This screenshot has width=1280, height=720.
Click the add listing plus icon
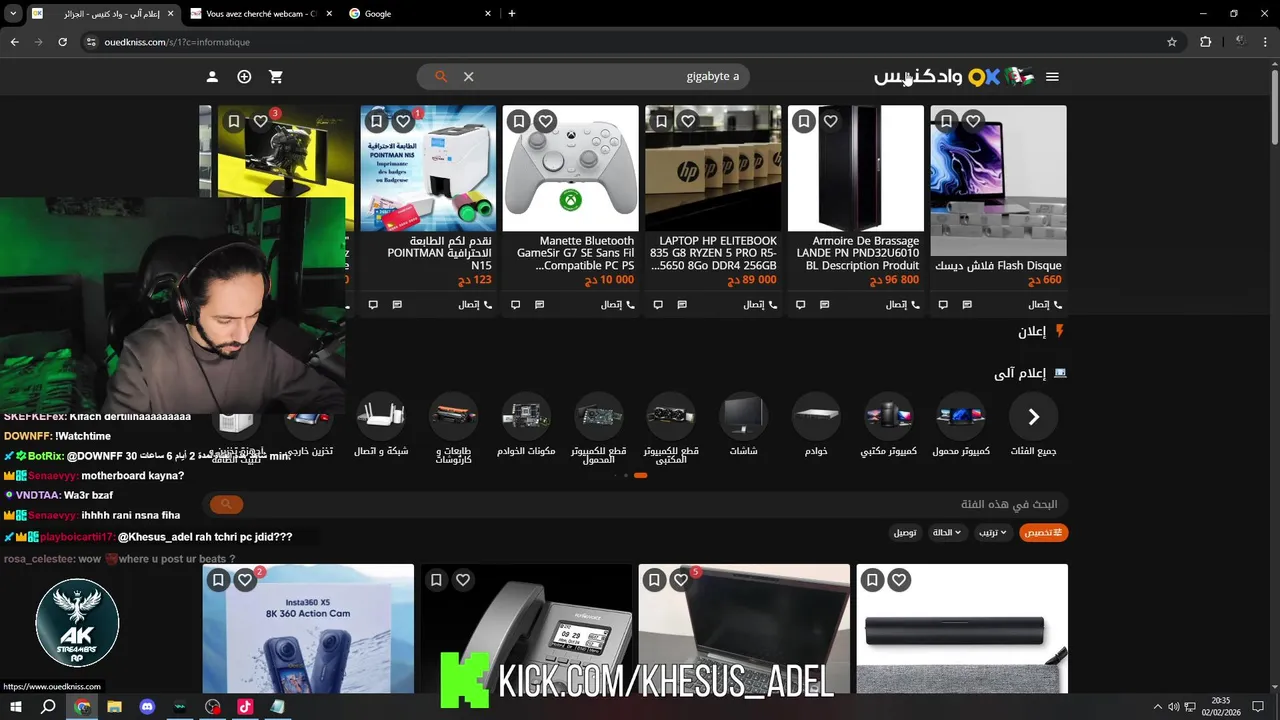tap(244, 77)
